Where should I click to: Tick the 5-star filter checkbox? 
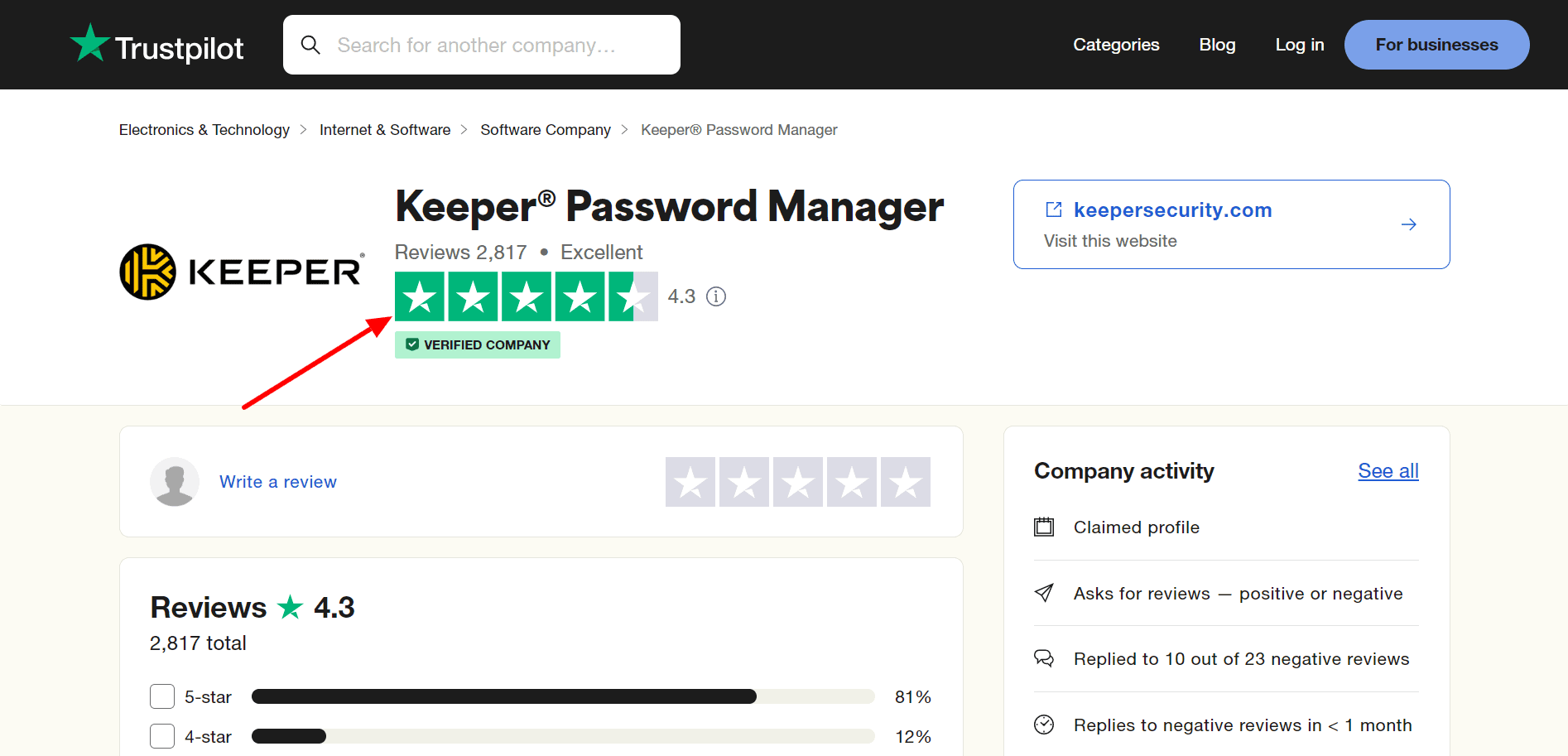[162, 696]
